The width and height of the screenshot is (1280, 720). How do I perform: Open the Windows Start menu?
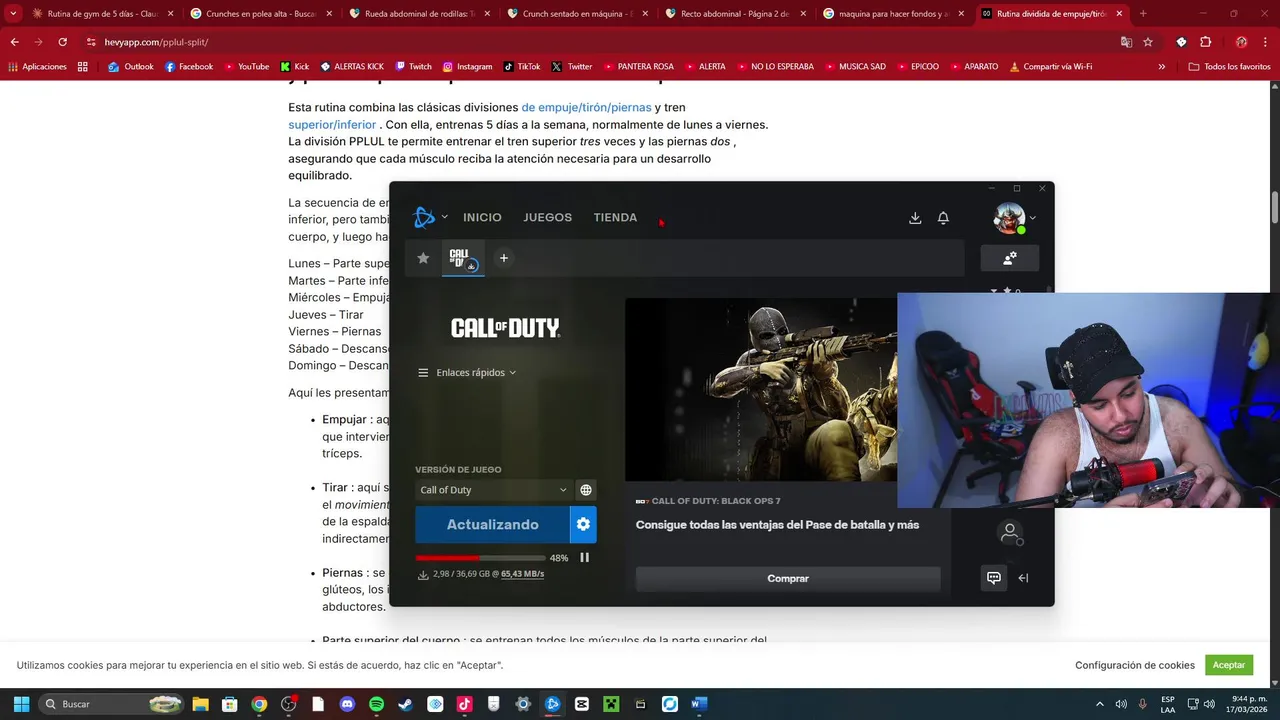(x=21, y=704)
